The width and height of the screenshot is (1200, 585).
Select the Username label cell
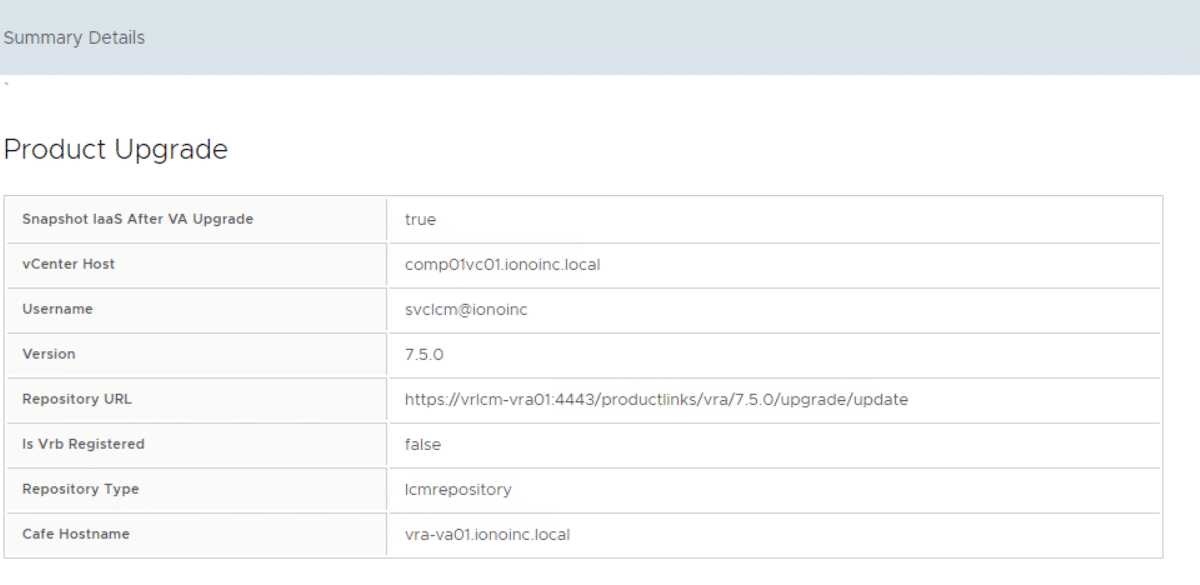[x=57, y=309]
